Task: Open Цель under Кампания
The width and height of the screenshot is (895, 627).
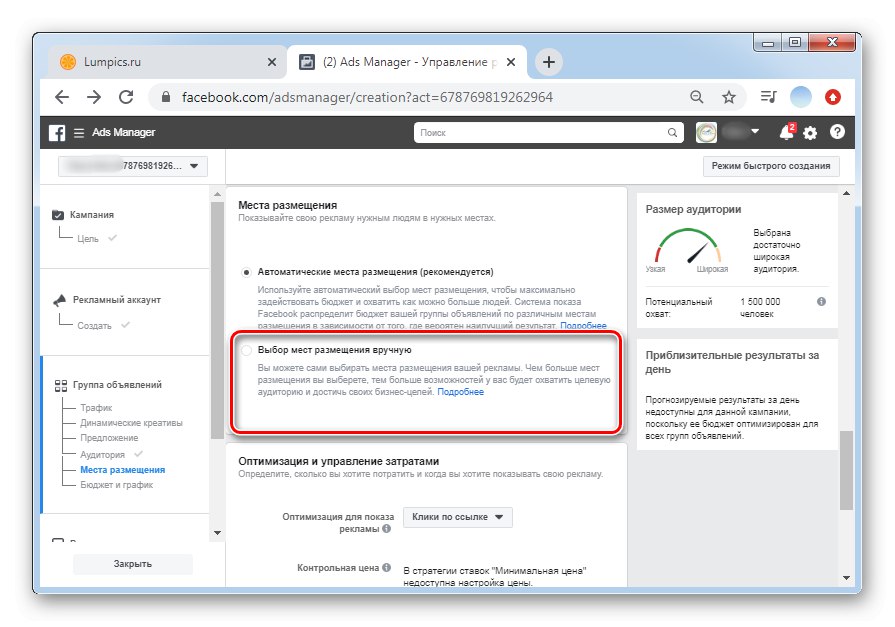Action: [x=88, y=239]
